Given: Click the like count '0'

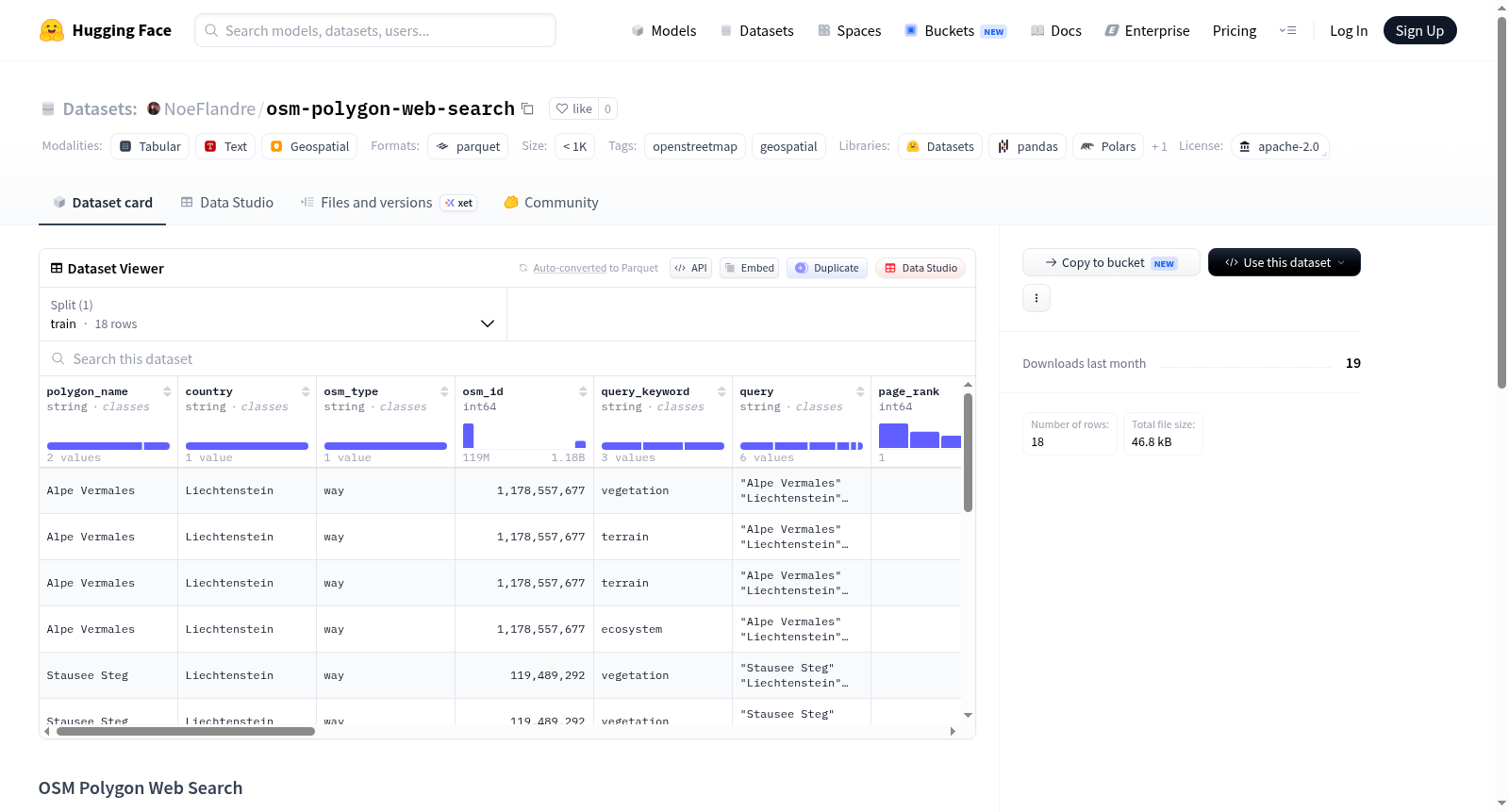Looking at the screenshot, I should pos(607,108).
